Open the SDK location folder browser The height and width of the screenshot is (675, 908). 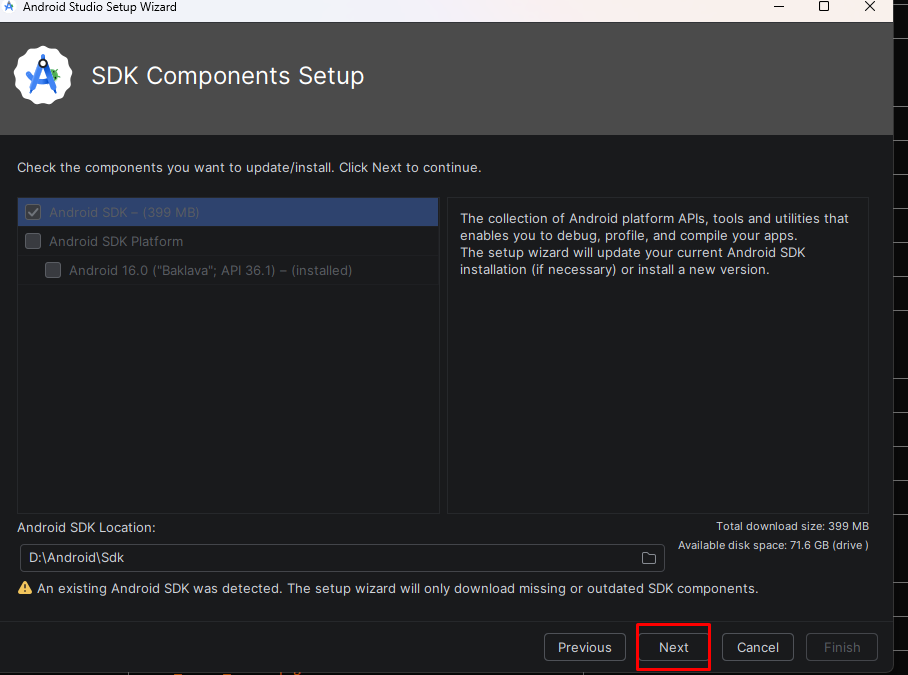tap(649, 558)
